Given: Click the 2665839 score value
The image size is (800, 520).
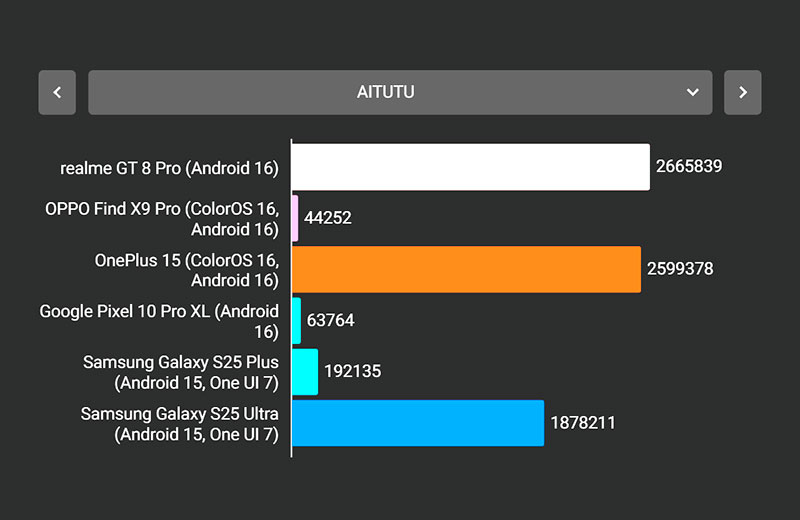Looking at the screenshot, I should [x=689, y=167].
